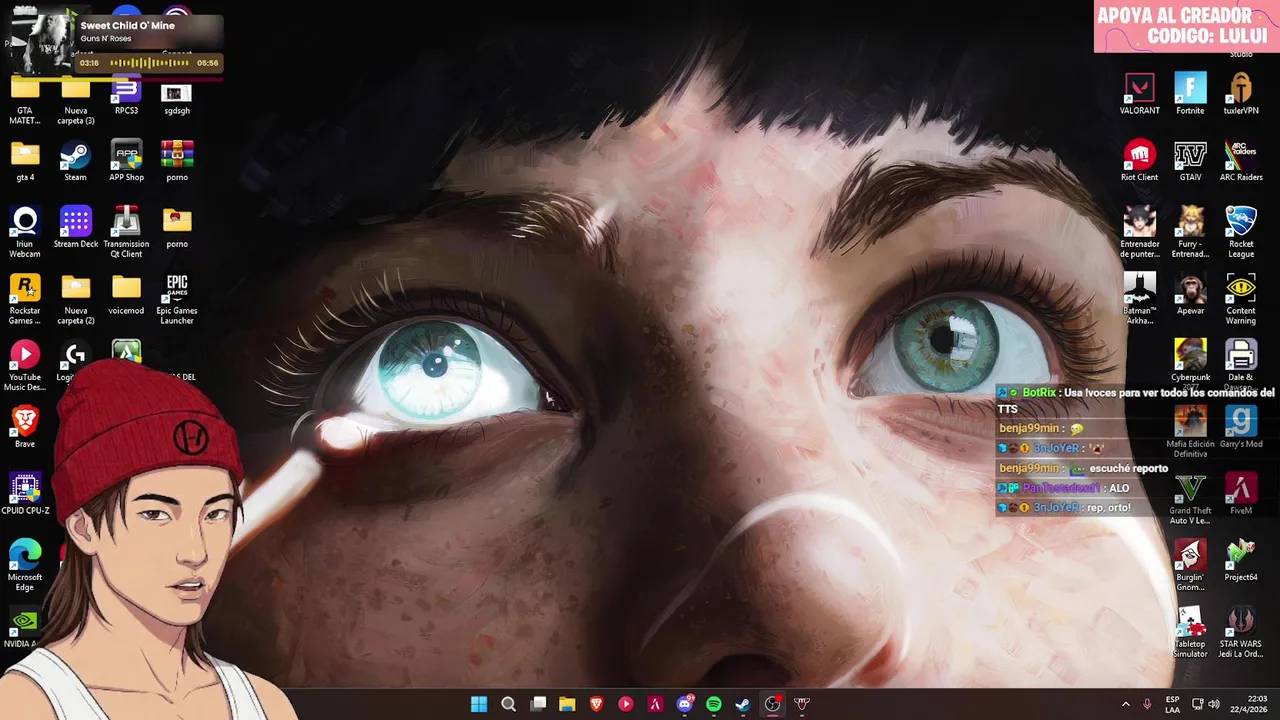This screenshot has width=1280, height=720.
Task: Open the voicemod folder
Action: tap(126, 294)
